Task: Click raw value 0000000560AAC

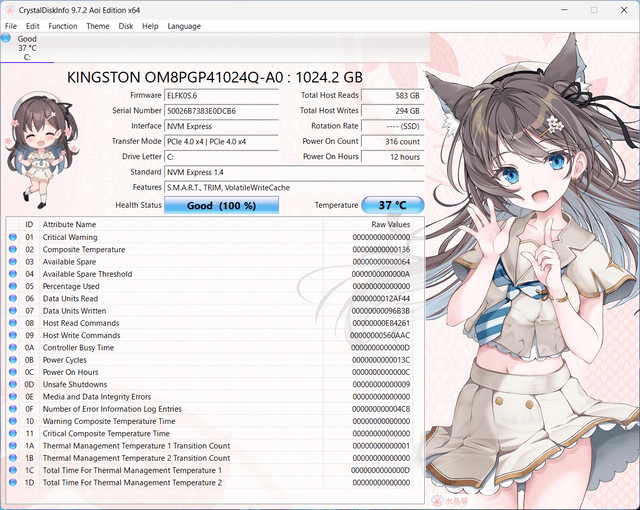Action: point(380,335)
